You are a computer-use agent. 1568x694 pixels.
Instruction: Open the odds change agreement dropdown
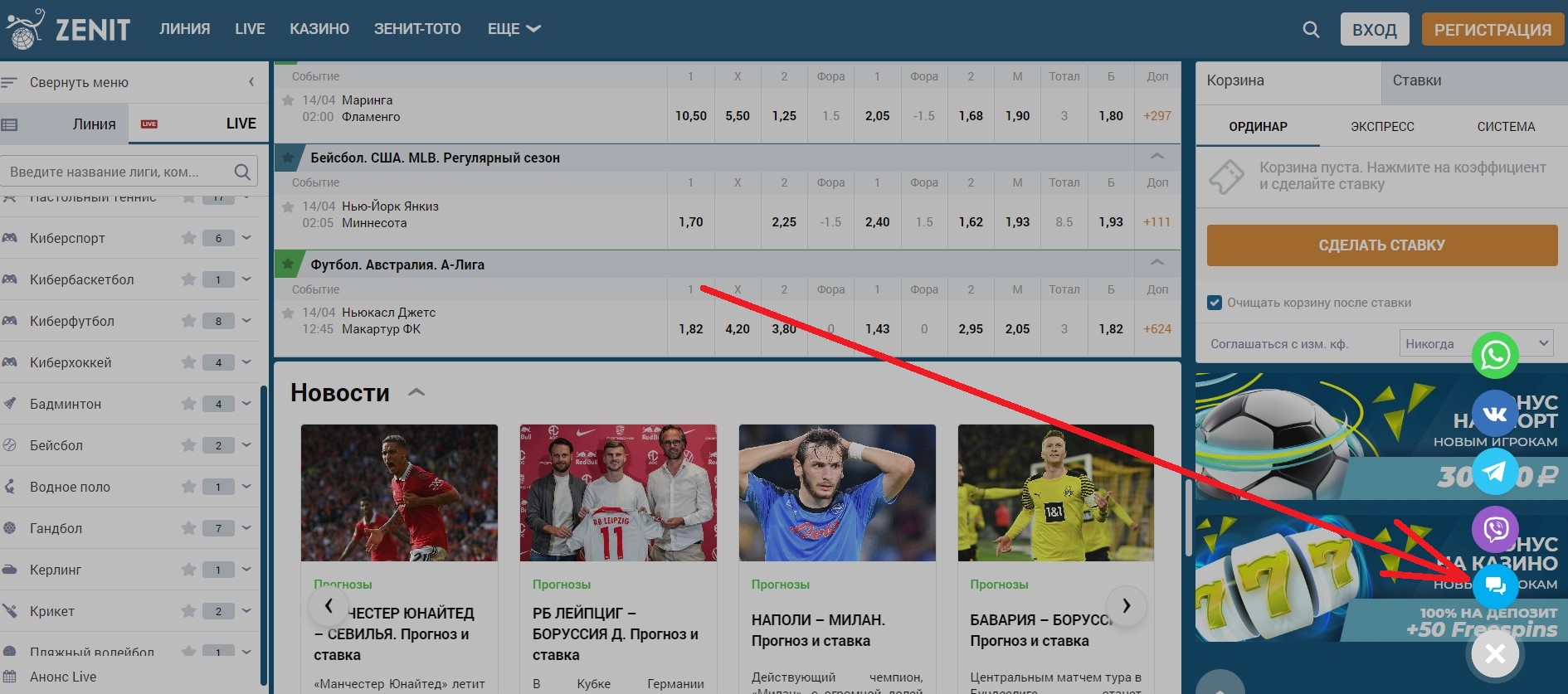pos(1477,343)
